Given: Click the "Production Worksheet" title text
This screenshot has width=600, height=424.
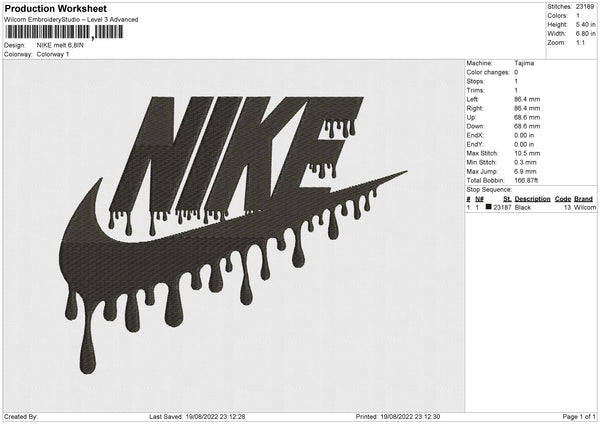Looking at the screenshot, I should pos(55,9).
